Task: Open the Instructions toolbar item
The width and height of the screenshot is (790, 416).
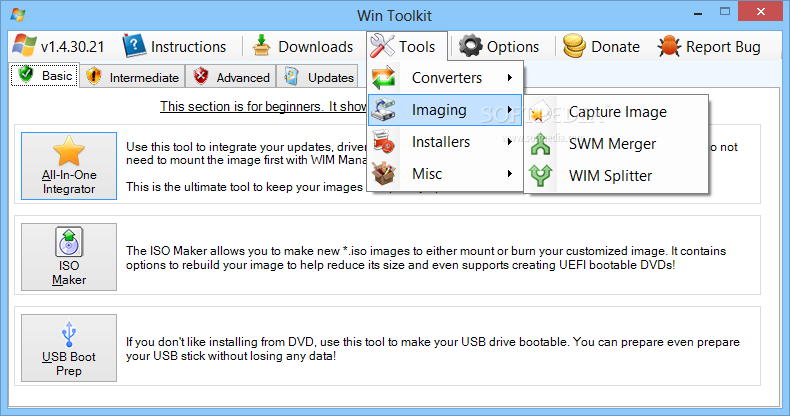Action: [175, 46]
